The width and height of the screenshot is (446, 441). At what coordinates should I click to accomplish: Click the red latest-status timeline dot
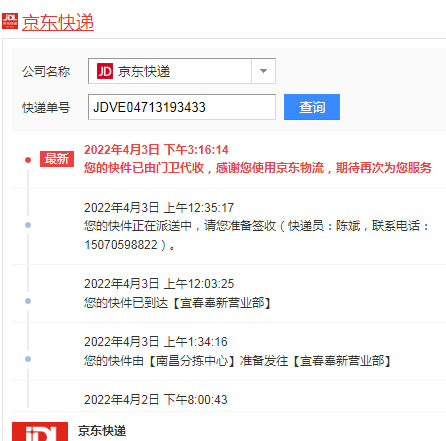(28, 160)
